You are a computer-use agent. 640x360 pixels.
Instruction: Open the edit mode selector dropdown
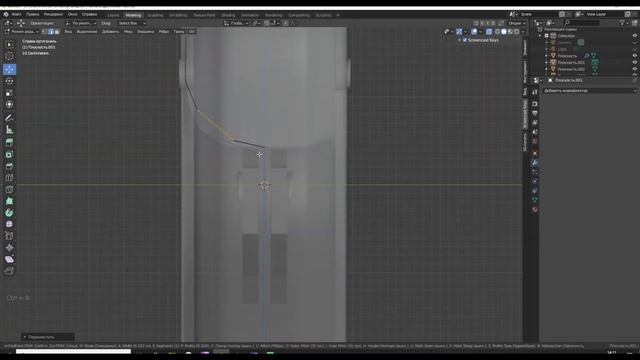(x=22, y=31)
